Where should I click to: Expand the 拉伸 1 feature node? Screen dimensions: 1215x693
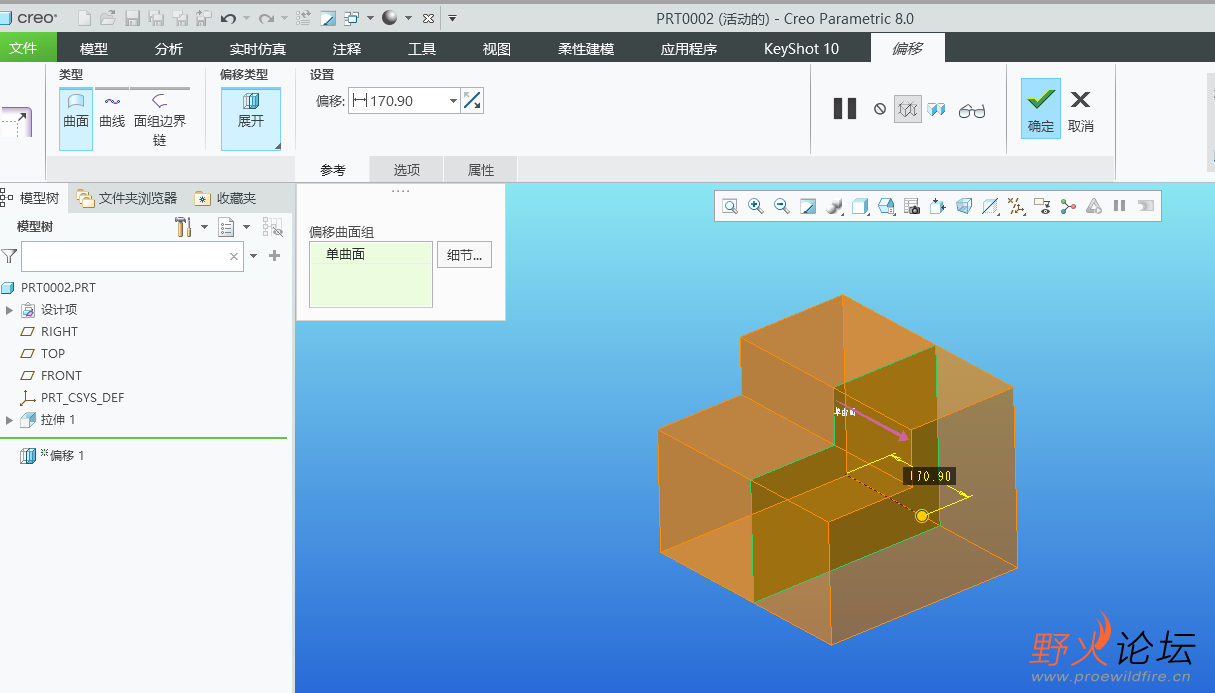pyautogui.click(x=10, y=420)
